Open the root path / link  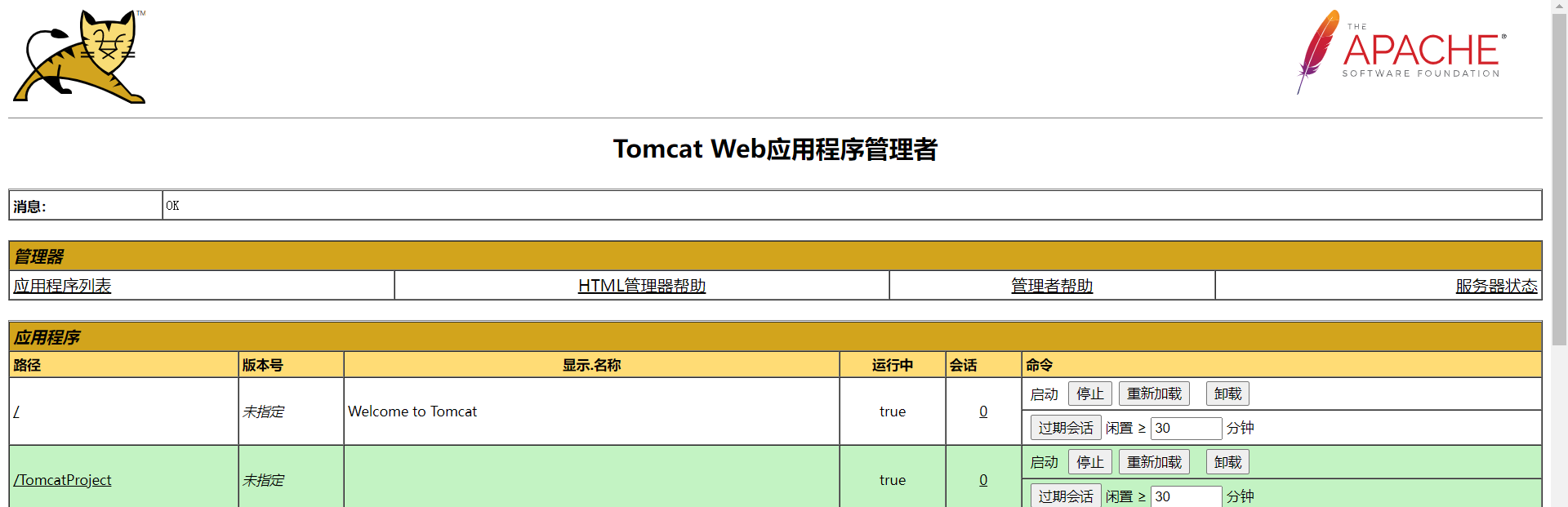pos(16,411)
